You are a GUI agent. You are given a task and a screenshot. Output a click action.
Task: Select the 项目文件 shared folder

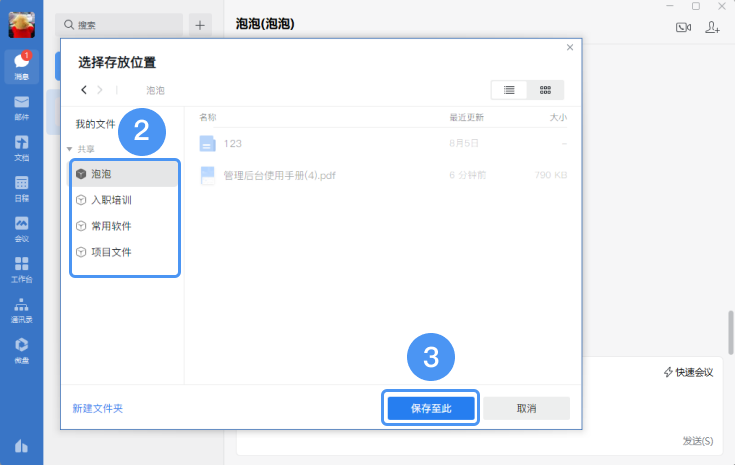(111, 252)
